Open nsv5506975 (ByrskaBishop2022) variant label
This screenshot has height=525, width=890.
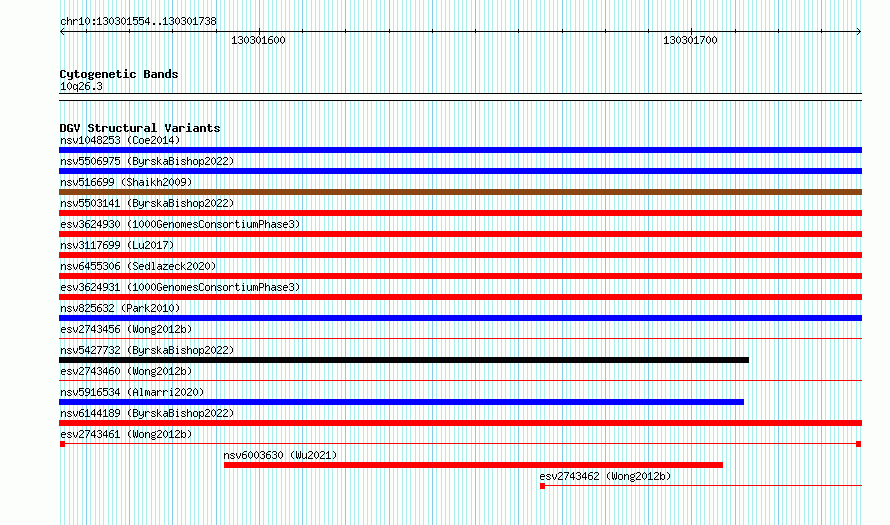pos(147,161)
